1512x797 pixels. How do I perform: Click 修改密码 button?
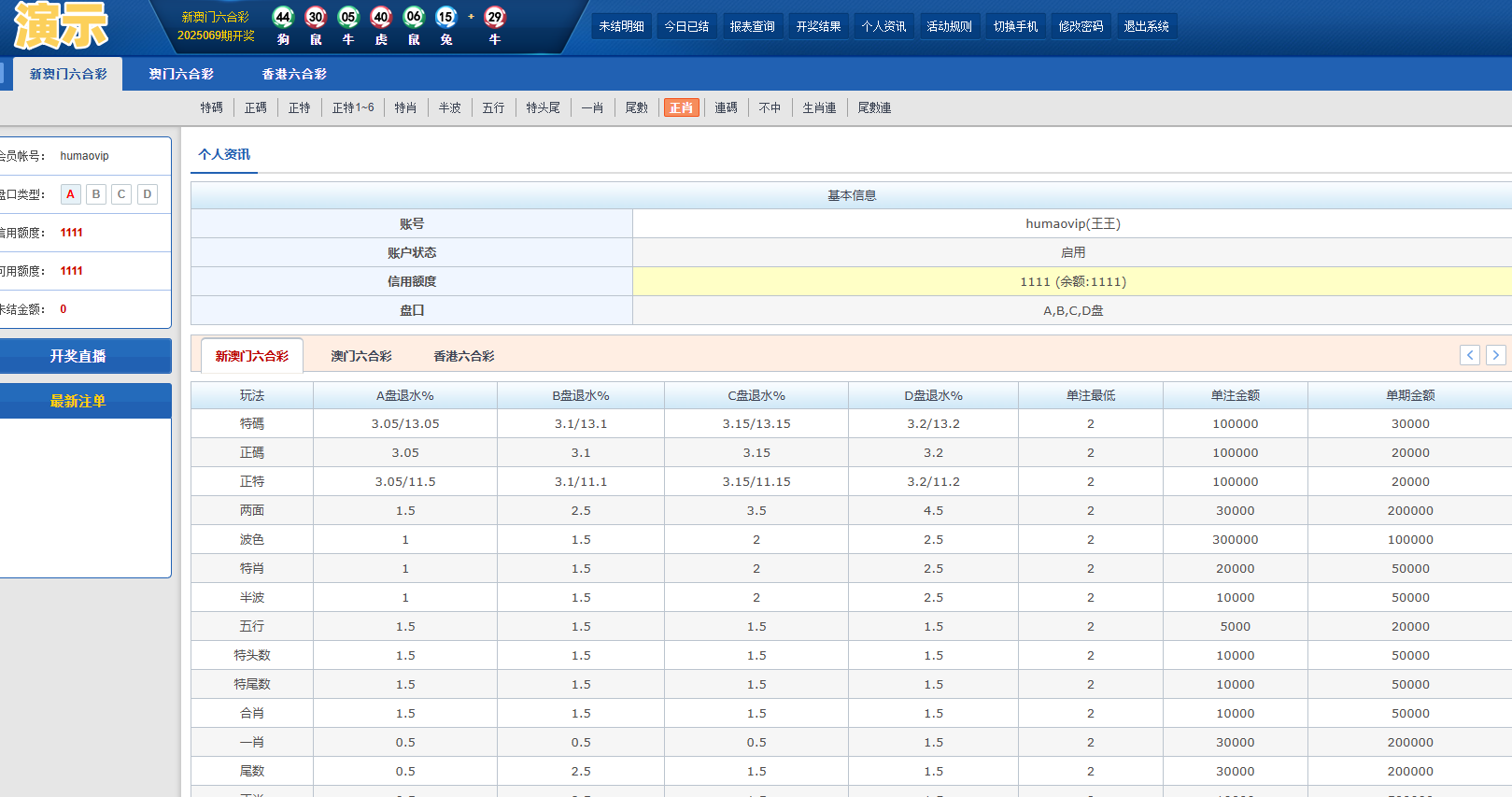tap(1081, 26)
